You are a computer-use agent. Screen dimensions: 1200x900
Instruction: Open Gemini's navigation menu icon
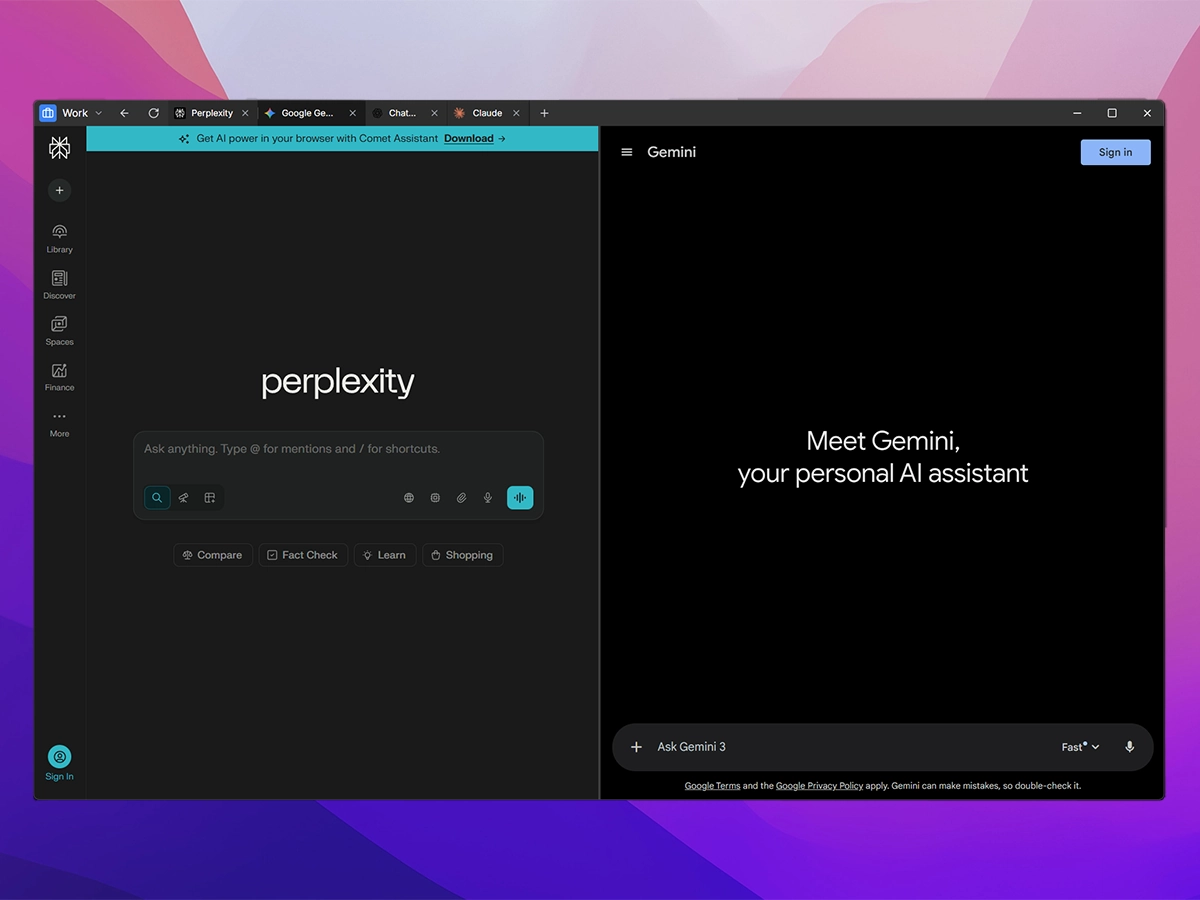click(x=626, y=152)
